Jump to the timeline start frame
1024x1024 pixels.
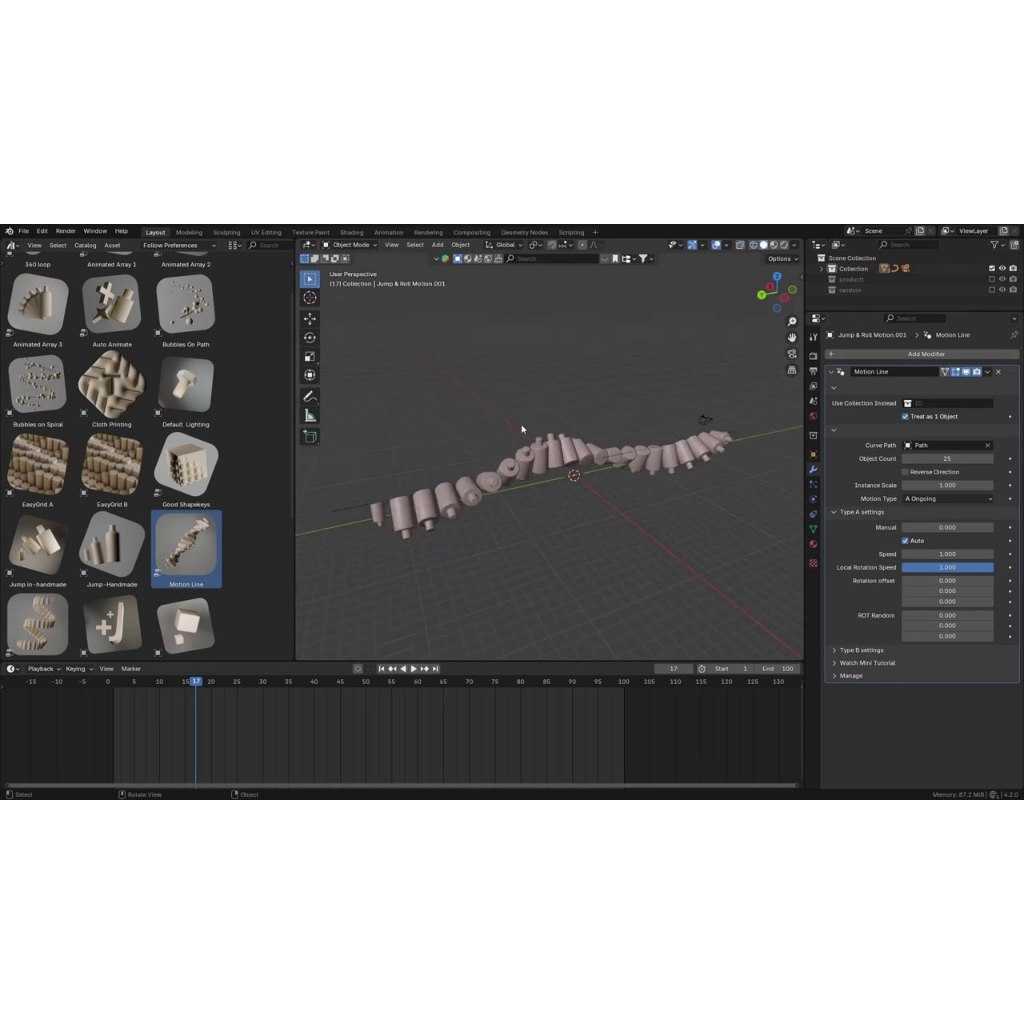tap(381, 669)
